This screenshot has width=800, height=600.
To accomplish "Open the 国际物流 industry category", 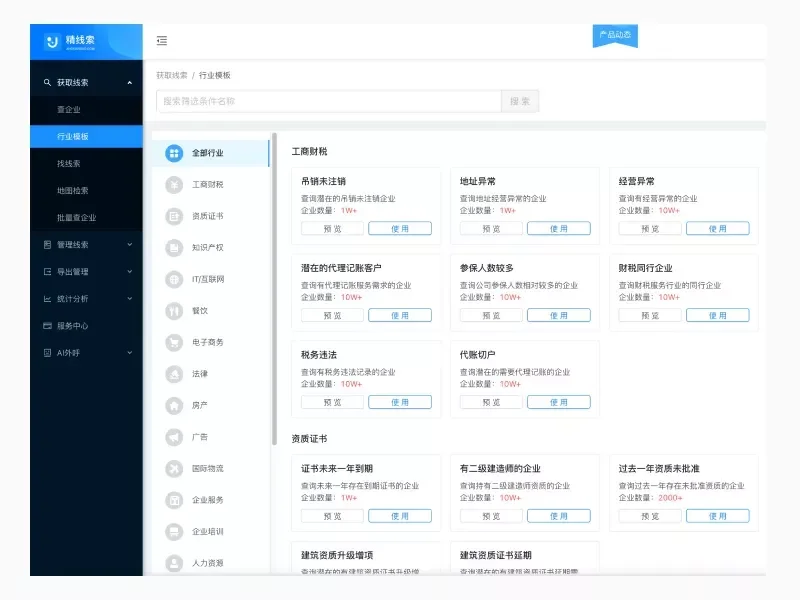I will coord(173,468).
